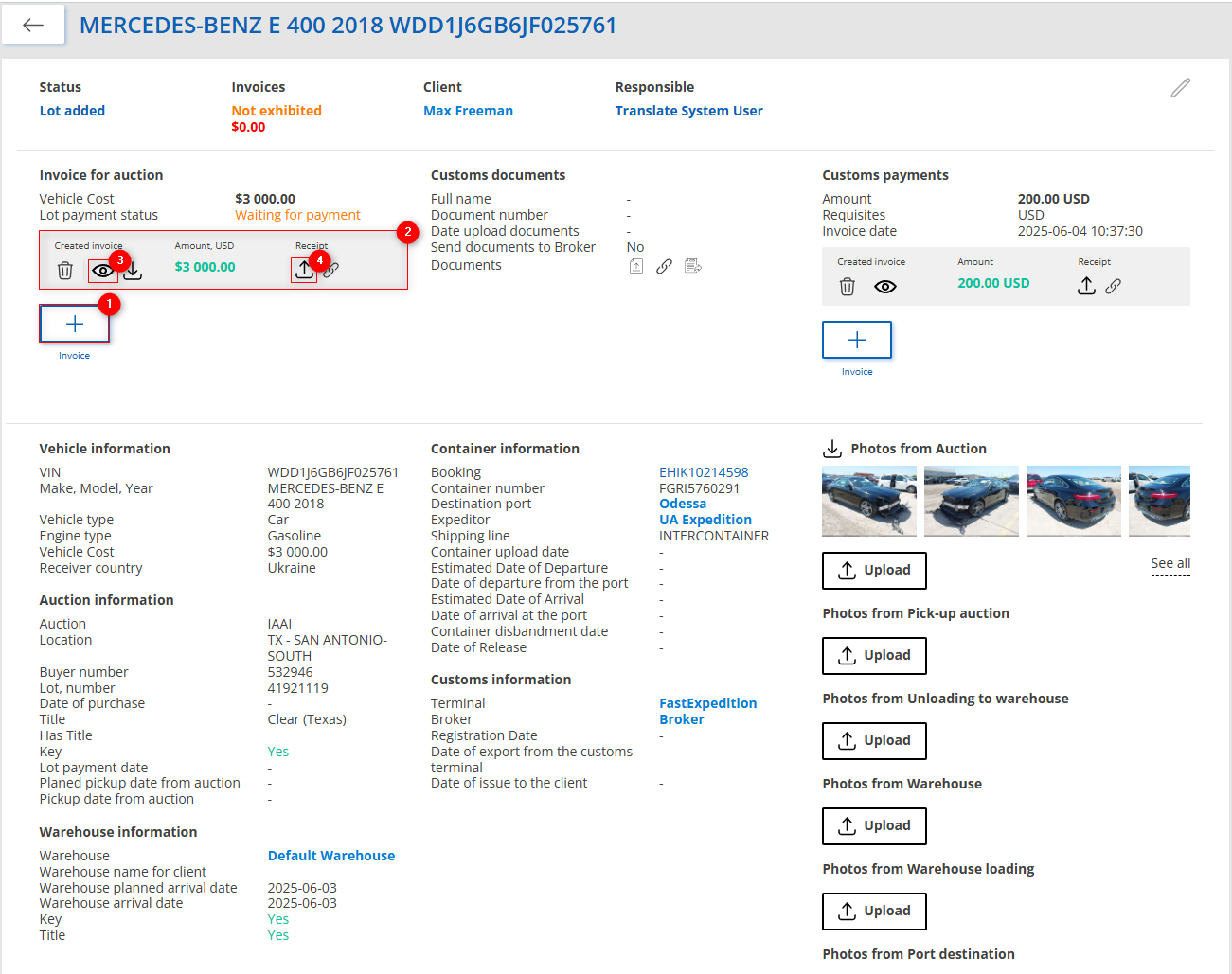
Task: Click Waiting for payment status text
Action: [x=297, y=215]
